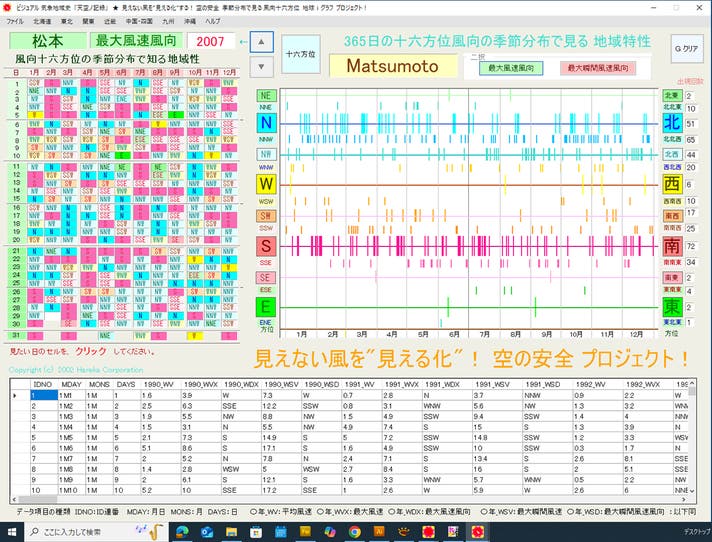Click the yellow 西 kanji label

point(672,184)
